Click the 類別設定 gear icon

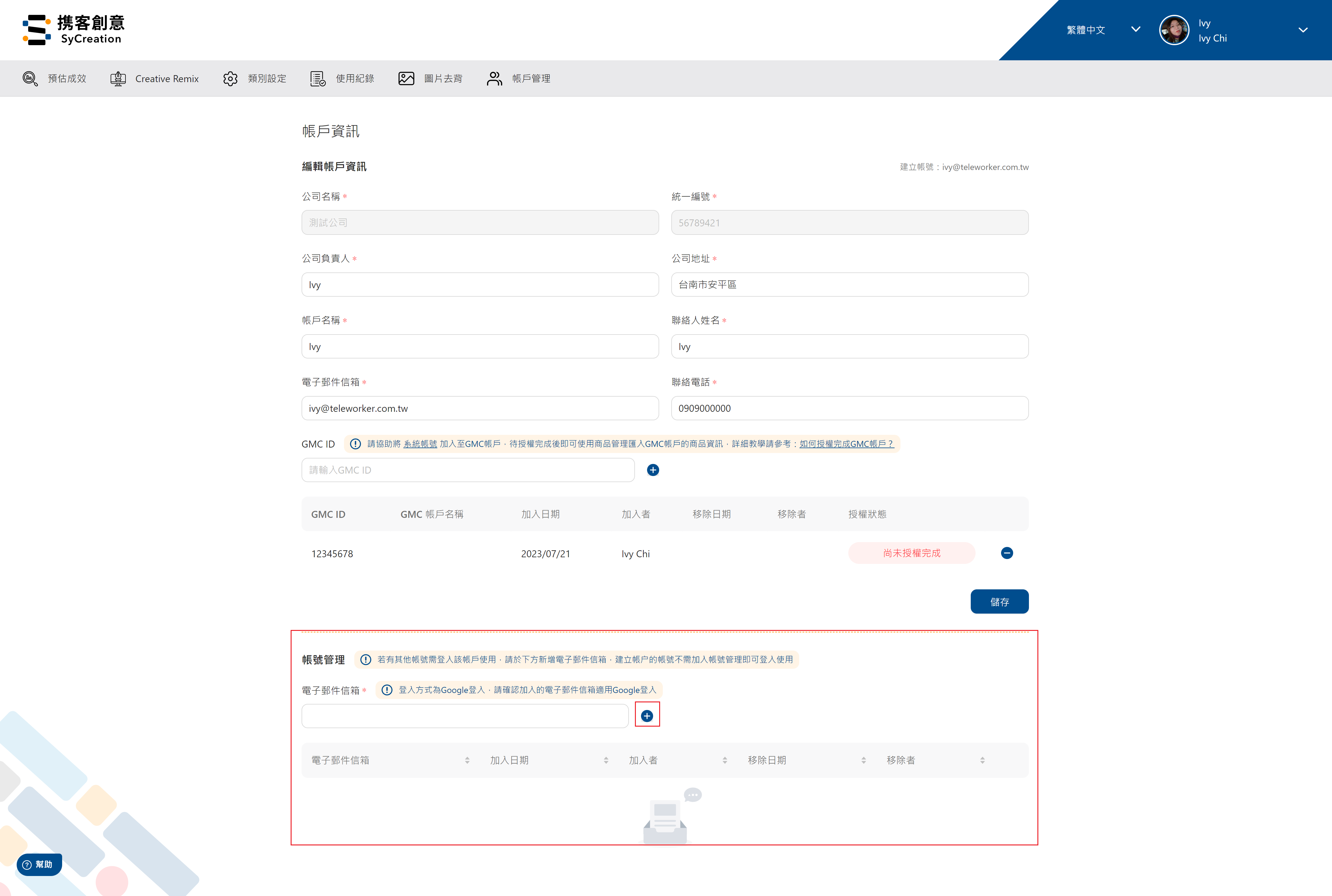(x=230, y=78)
